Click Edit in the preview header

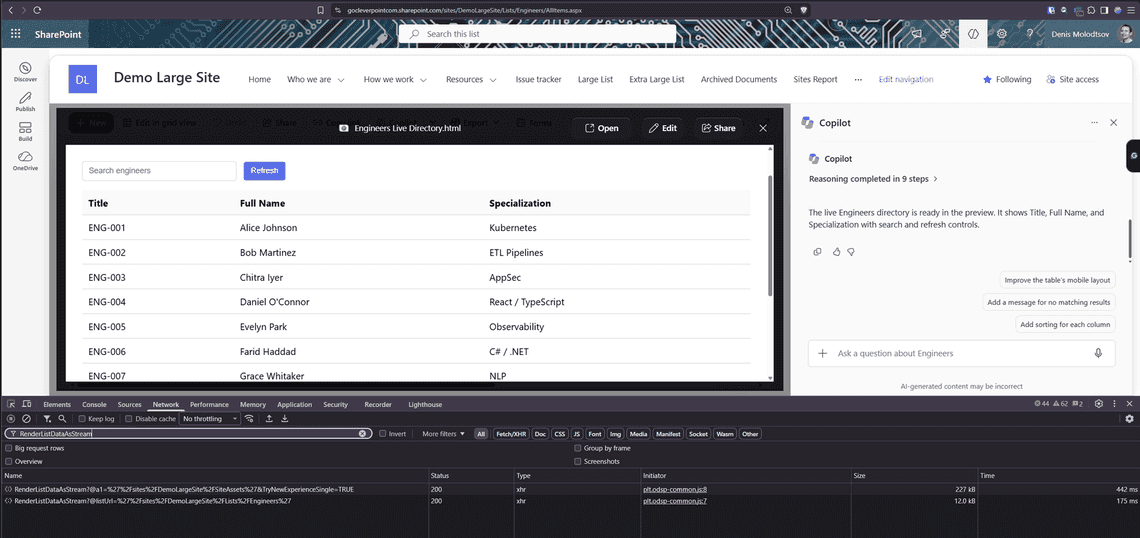click(x=662, y=128)
